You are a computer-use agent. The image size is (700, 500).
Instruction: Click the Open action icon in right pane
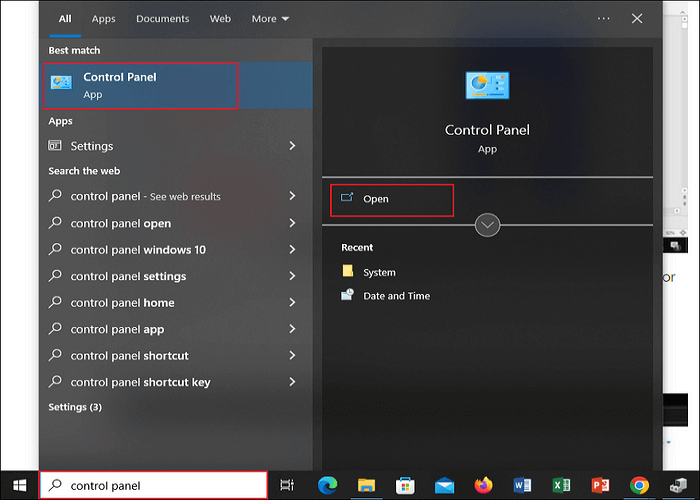[x=347, y=198]
